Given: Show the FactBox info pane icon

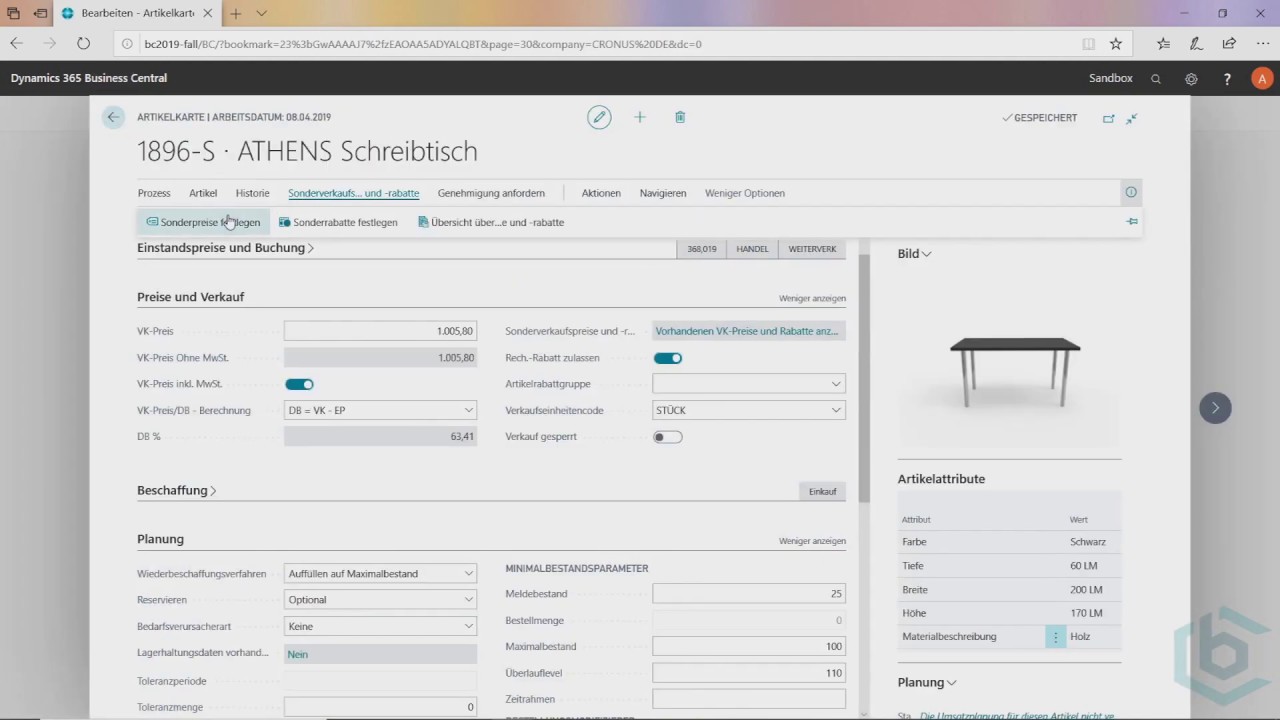Looking at the screenshot, I should click(x=1131, y=192).
